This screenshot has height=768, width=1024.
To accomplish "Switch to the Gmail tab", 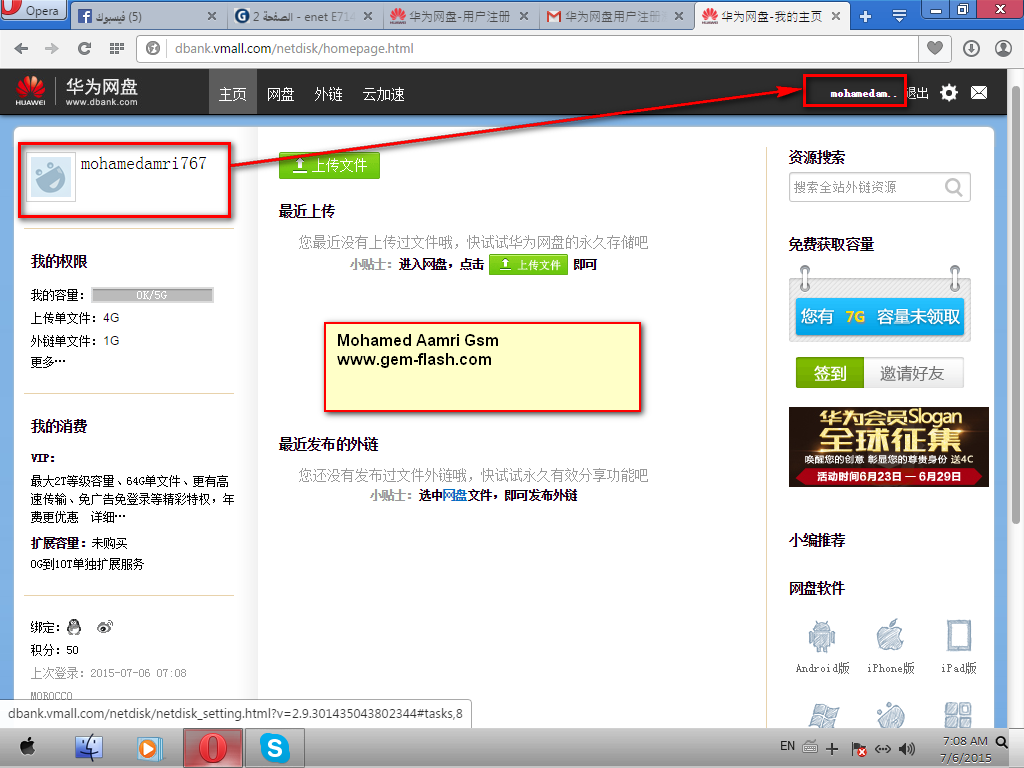I will (x=615, y=16).
